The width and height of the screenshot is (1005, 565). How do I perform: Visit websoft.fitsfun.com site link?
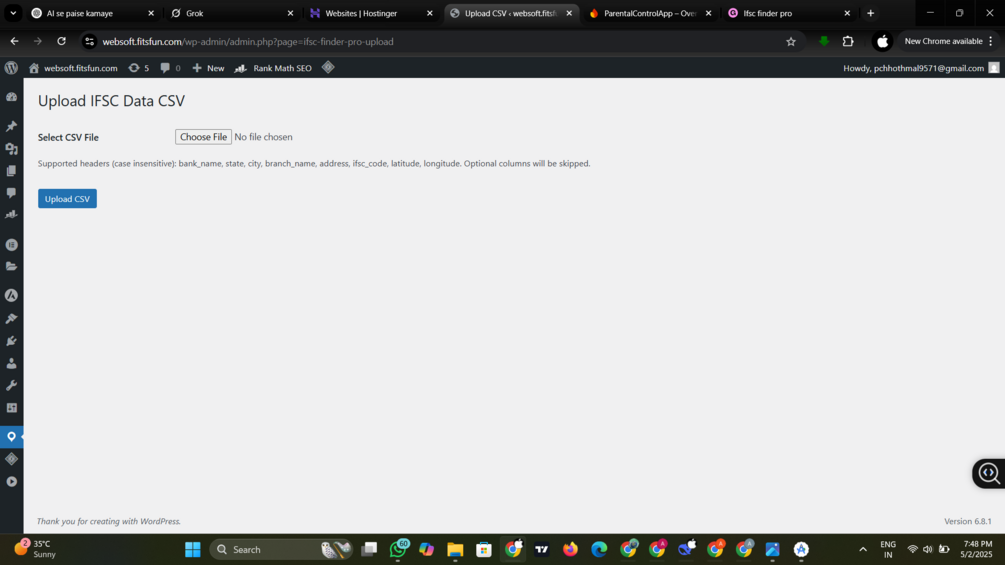pyautogui.click(x=73, y=68)
